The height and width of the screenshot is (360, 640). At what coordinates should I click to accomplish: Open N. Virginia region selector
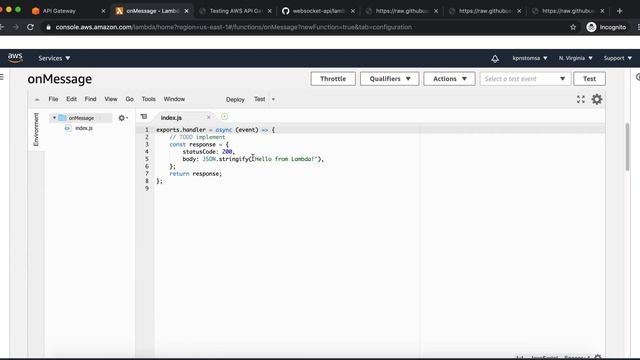tap(576, 58)
